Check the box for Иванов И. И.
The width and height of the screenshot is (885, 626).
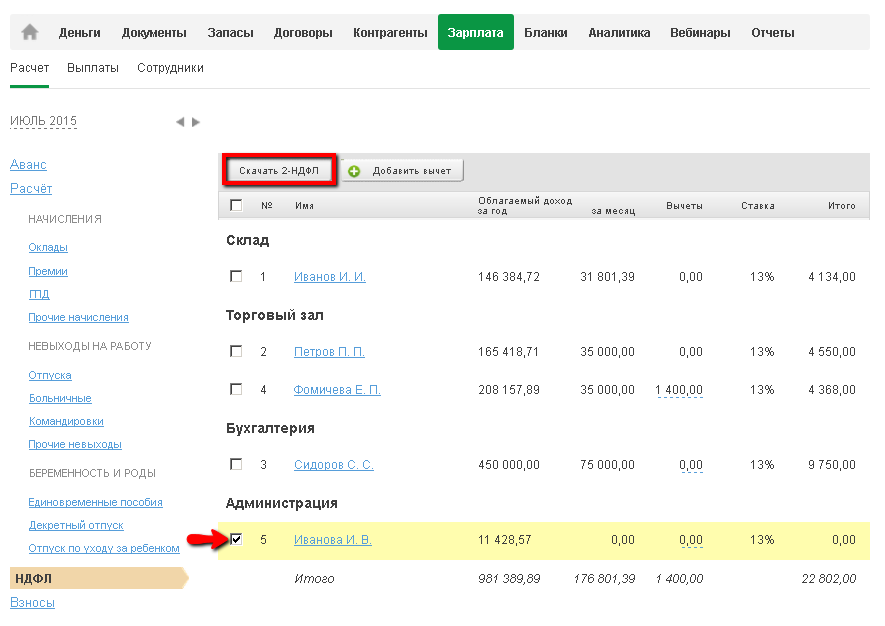236,276
